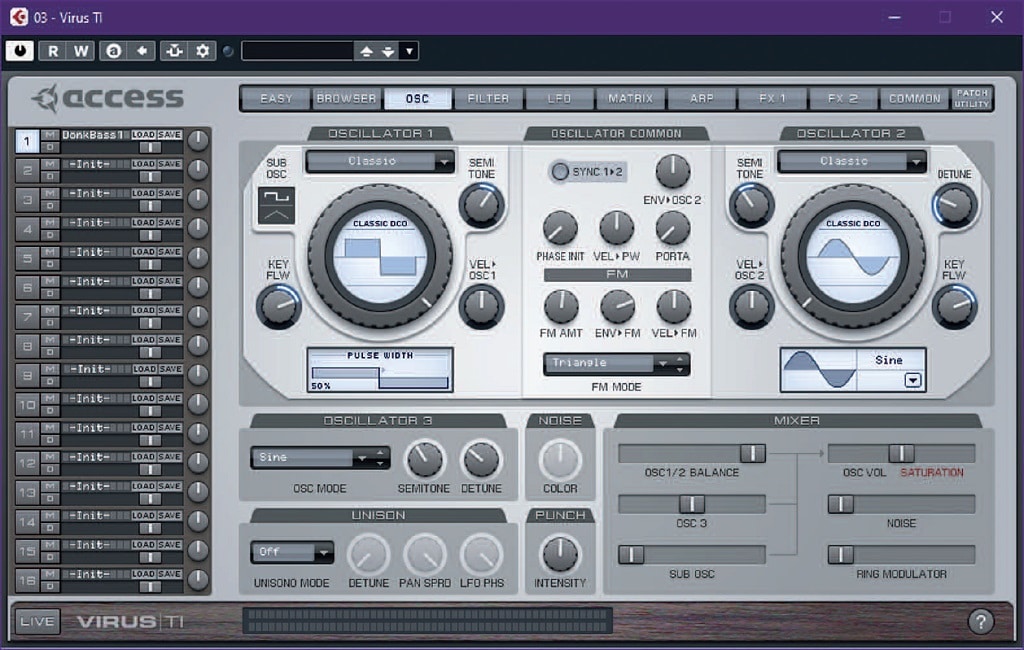Open Oscillator 3 OSC MODE Sine dropdown
The image size is (1024, 650).
(x=320, y=458)
